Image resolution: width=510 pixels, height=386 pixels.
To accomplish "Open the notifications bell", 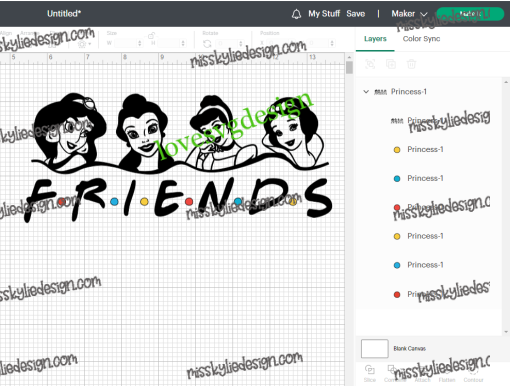I will pos(296,14).
